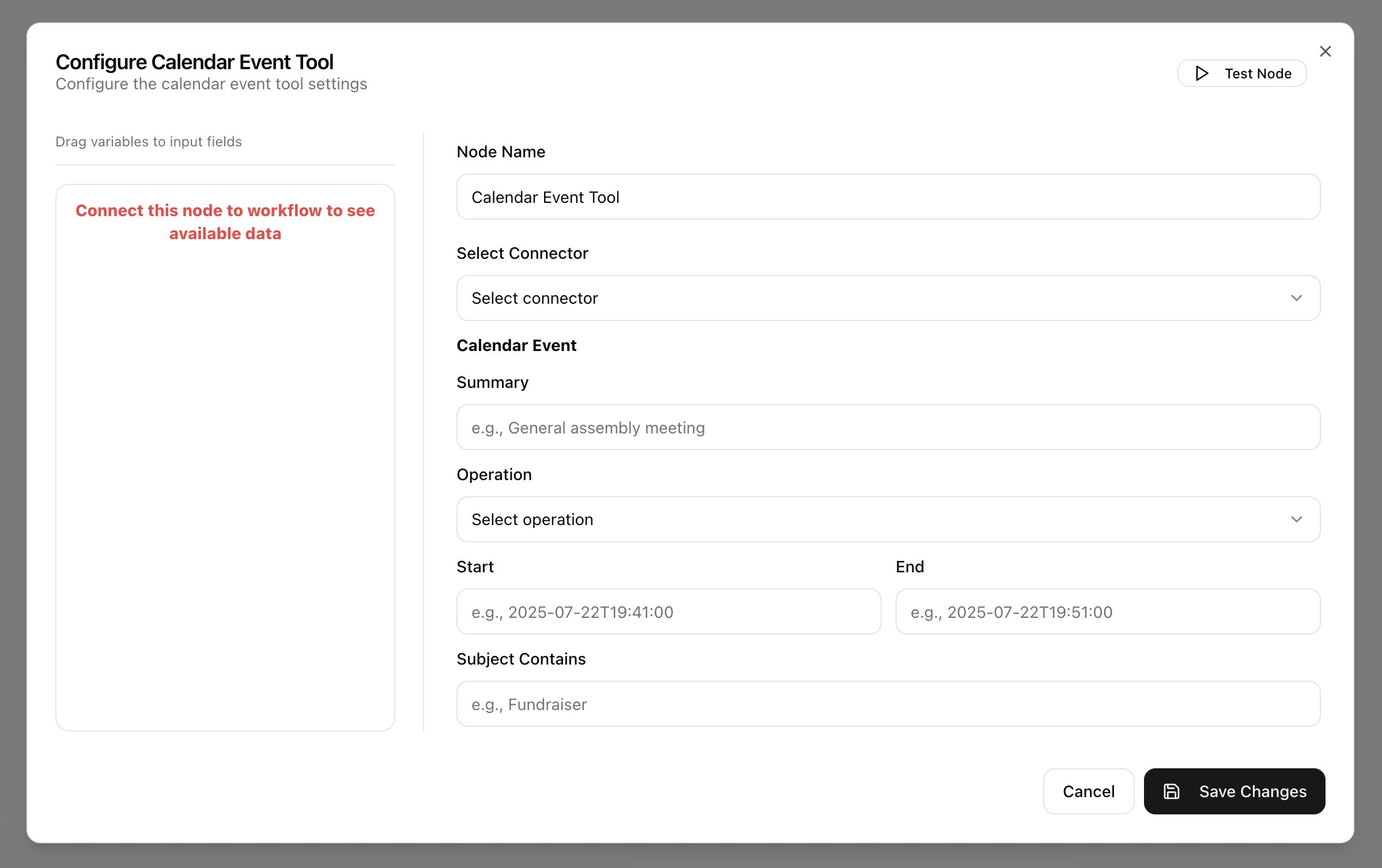The height and width of the screenshot is (868, 1382).
Task: Click into the Summary text field
Action: click(x=888, y=428)
